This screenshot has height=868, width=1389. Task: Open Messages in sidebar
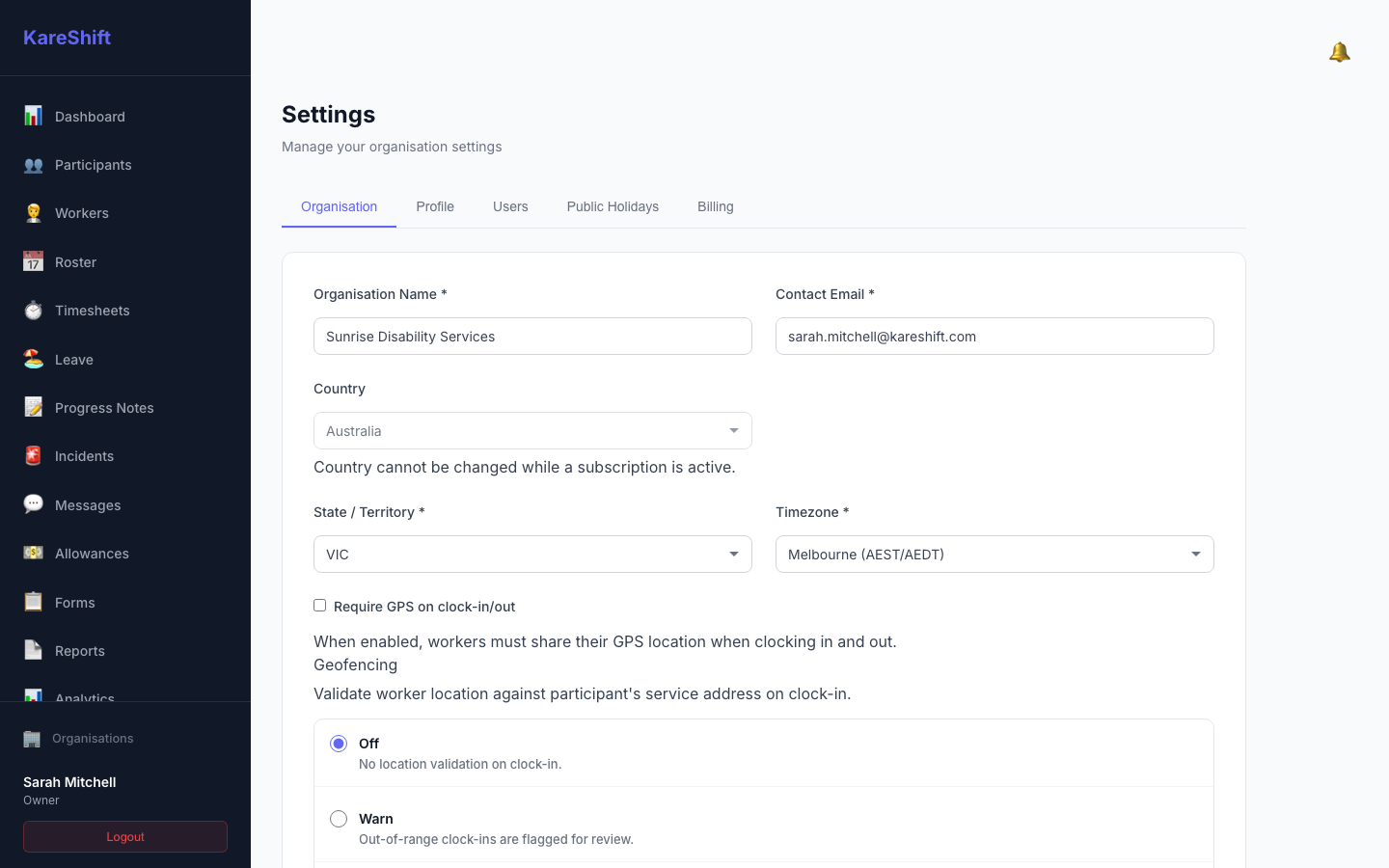pyautogui.click(x=125, y=504)
